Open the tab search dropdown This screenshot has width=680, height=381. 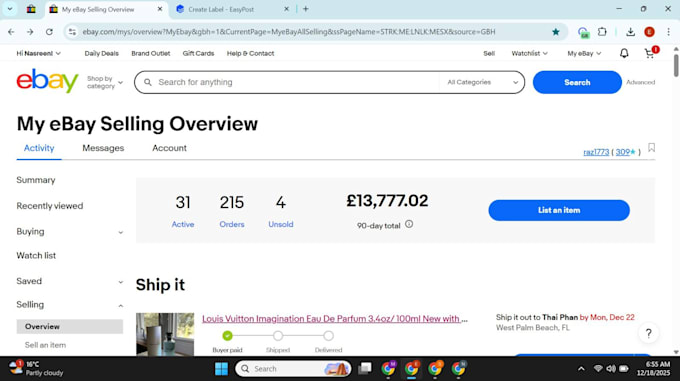coord(10,9)
